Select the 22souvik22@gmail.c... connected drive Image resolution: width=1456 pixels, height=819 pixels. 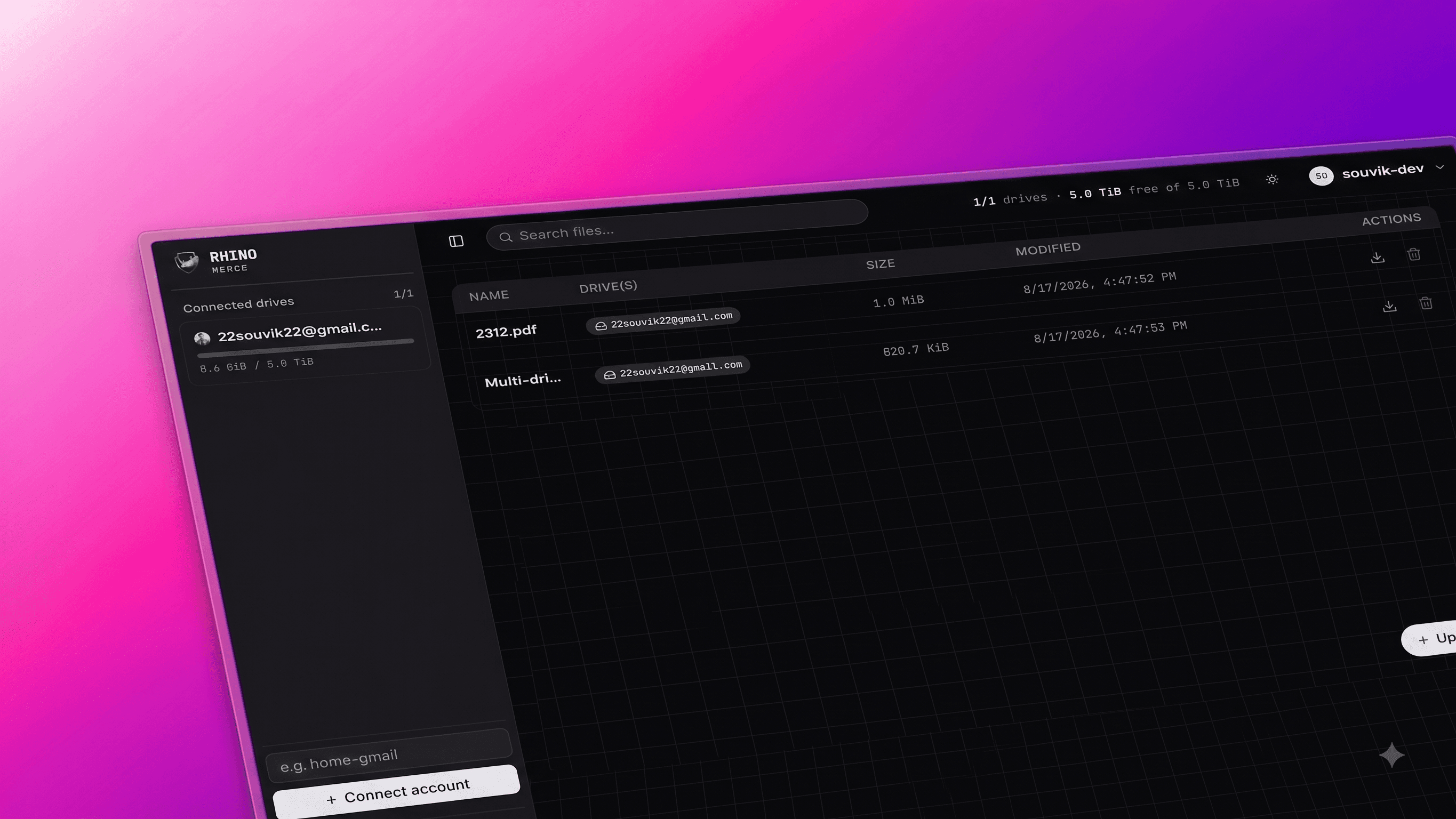click(306, 346)
